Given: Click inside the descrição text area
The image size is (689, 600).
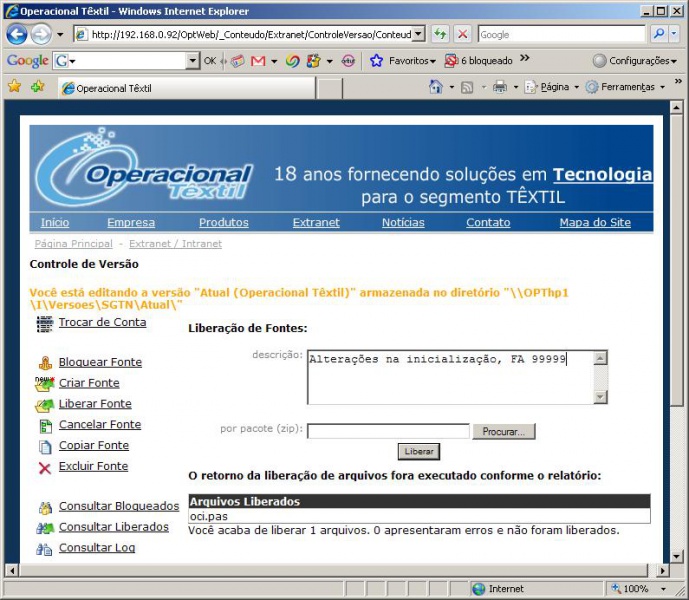Looking at the screenshot, I should [450, 377].
